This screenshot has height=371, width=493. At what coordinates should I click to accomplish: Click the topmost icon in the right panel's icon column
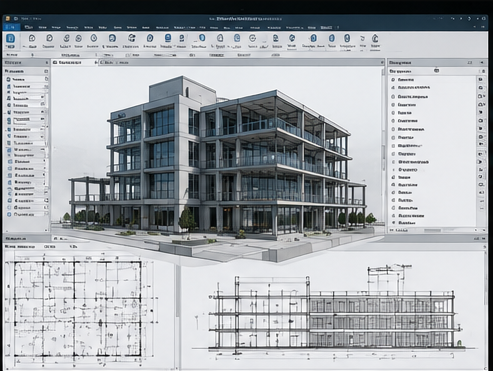pos(481,80)
